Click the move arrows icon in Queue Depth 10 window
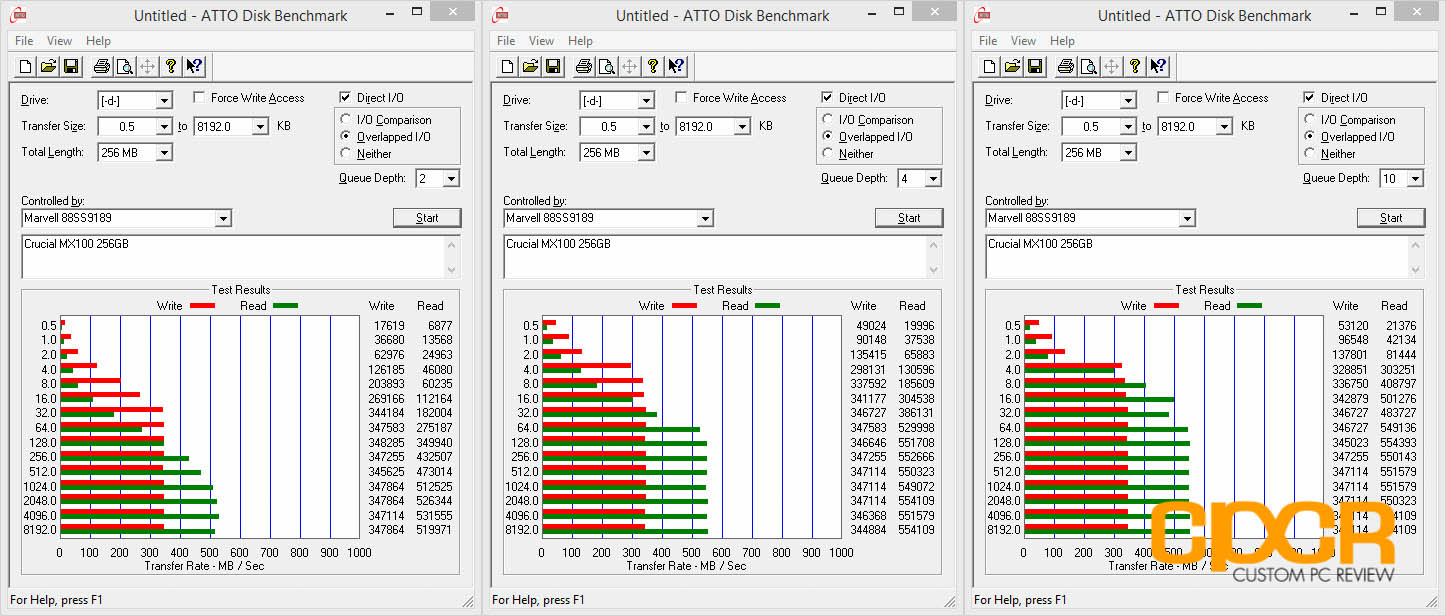Viewport: 1446px width, 616px height. coord(1112,67)
